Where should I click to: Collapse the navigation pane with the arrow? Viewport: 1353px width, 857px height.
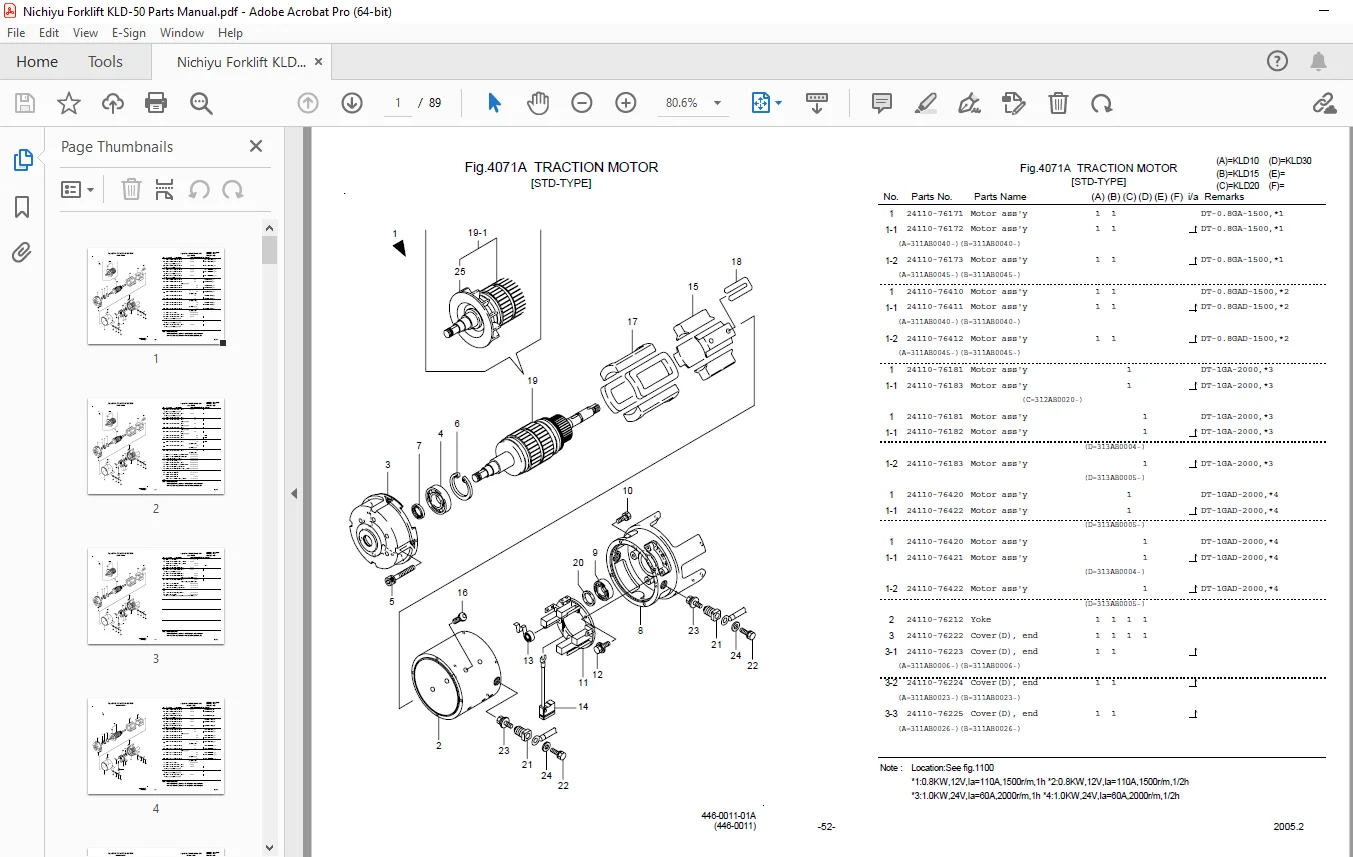[295, 493]
